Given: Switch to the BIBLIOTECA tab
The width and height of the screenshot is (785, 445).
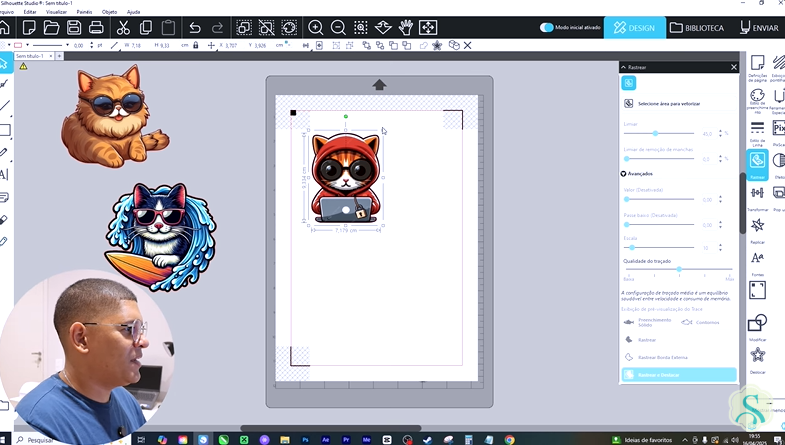Looking at the screenshot, I should pos(697,28).
